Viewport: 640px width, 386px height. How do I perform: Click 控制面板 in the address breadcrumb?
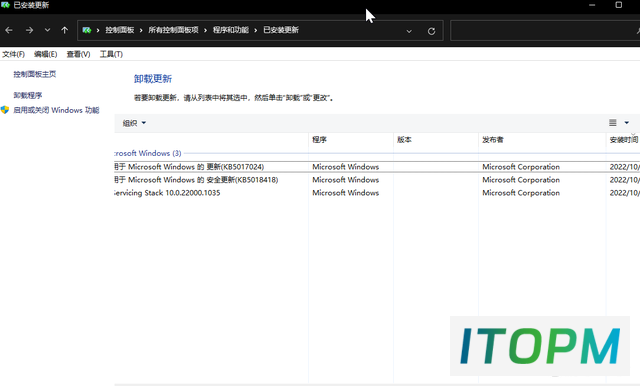point(120,30)
